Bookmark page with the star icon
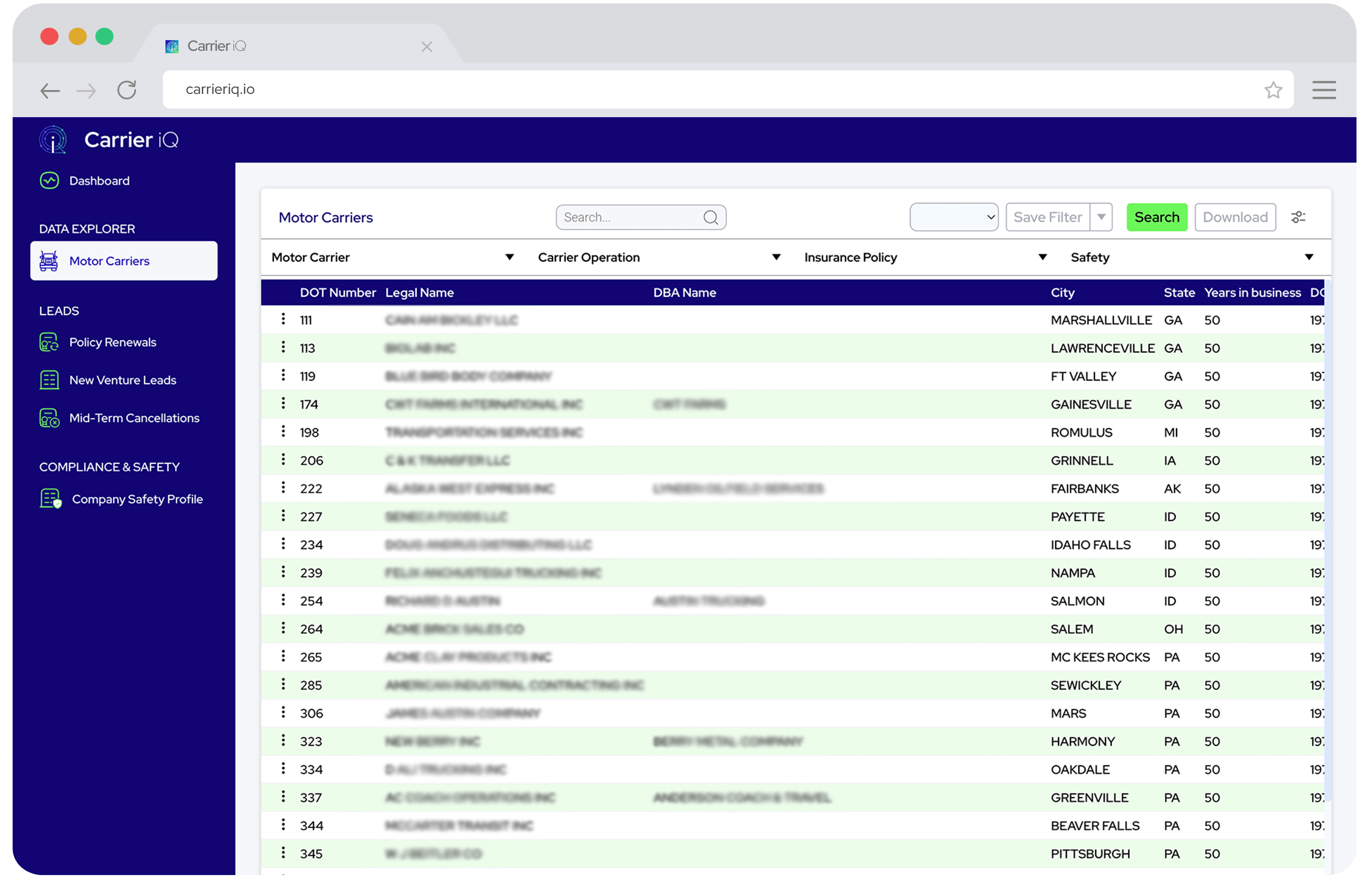The height and width of the screenshot is (878, 1372). [x=1273, y=90]
